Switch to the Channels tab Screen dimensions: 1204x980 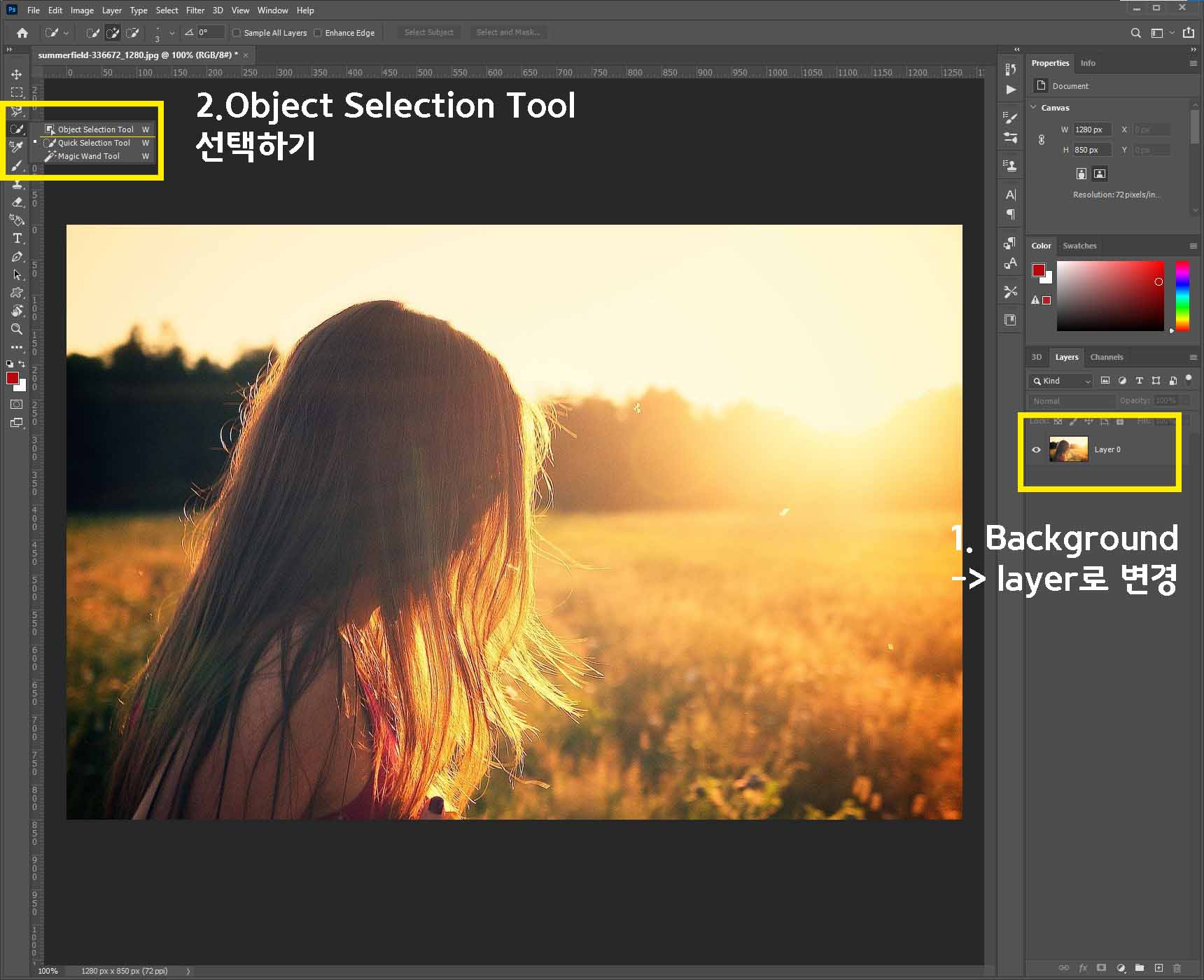[1107, 357]
